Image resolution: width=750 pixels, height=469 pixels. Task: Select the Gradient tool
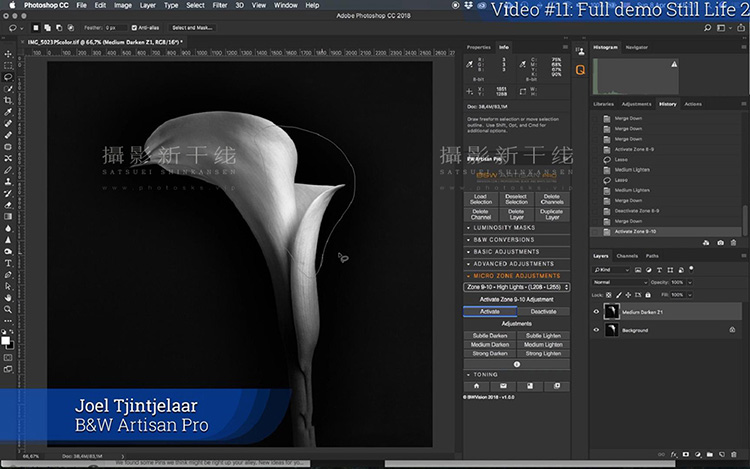point(8,217)
